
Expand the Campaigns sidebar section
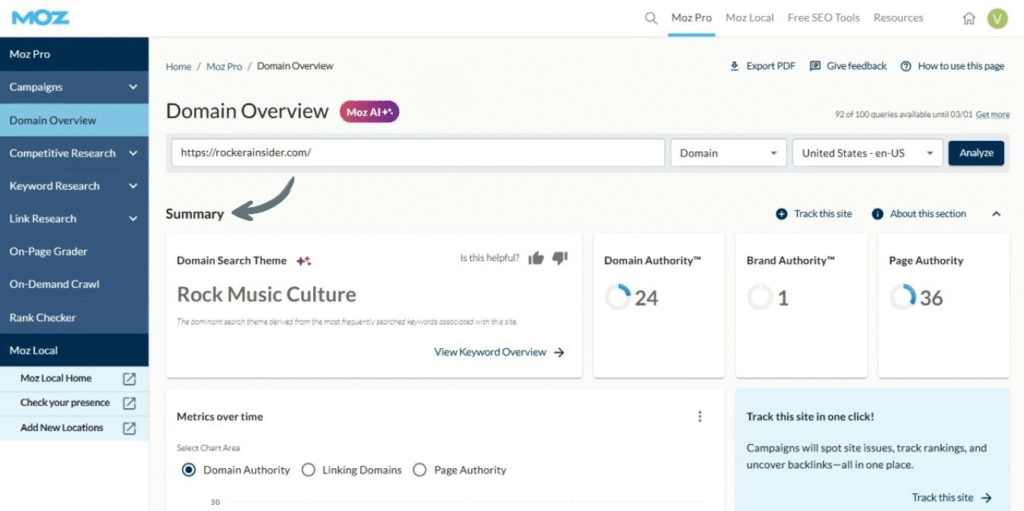point(133,87)
